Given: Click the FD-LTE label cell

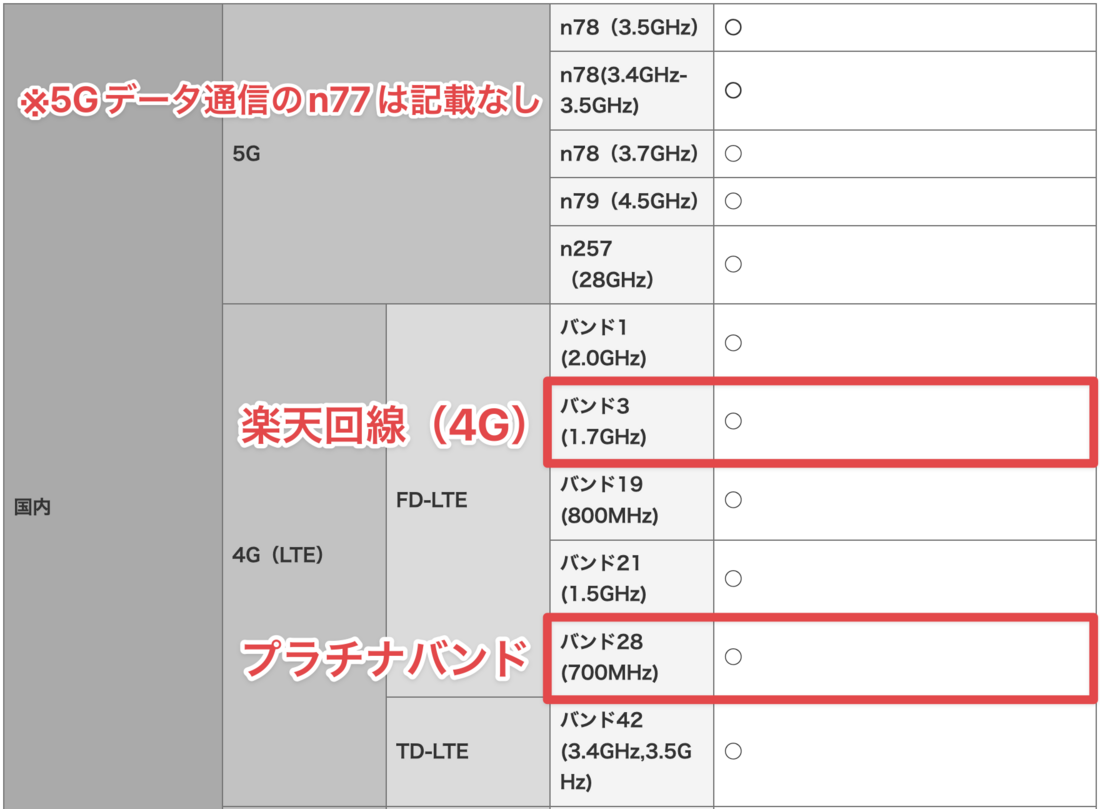Looking at the screenshot, I should [x=468, y=500].
